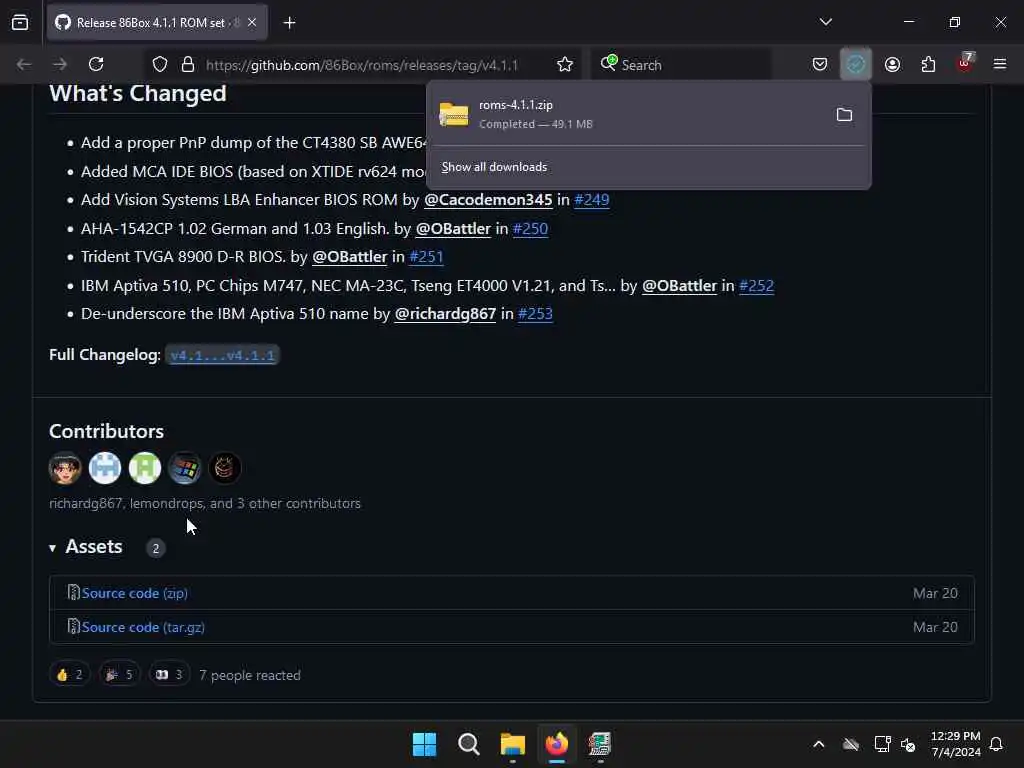Click the eyes reaction with 3
The width and height of the screenshot is (1024, 768).
tap(169, 675)
